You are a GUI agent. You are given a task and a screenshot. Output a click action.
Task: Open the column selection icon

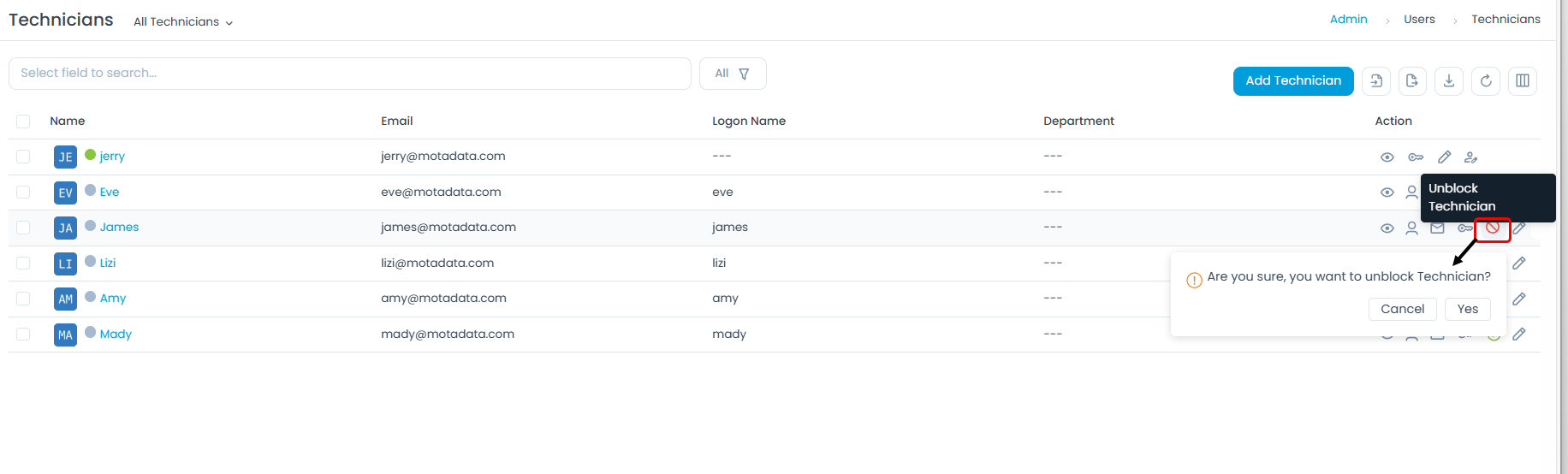pos(1523,80)
